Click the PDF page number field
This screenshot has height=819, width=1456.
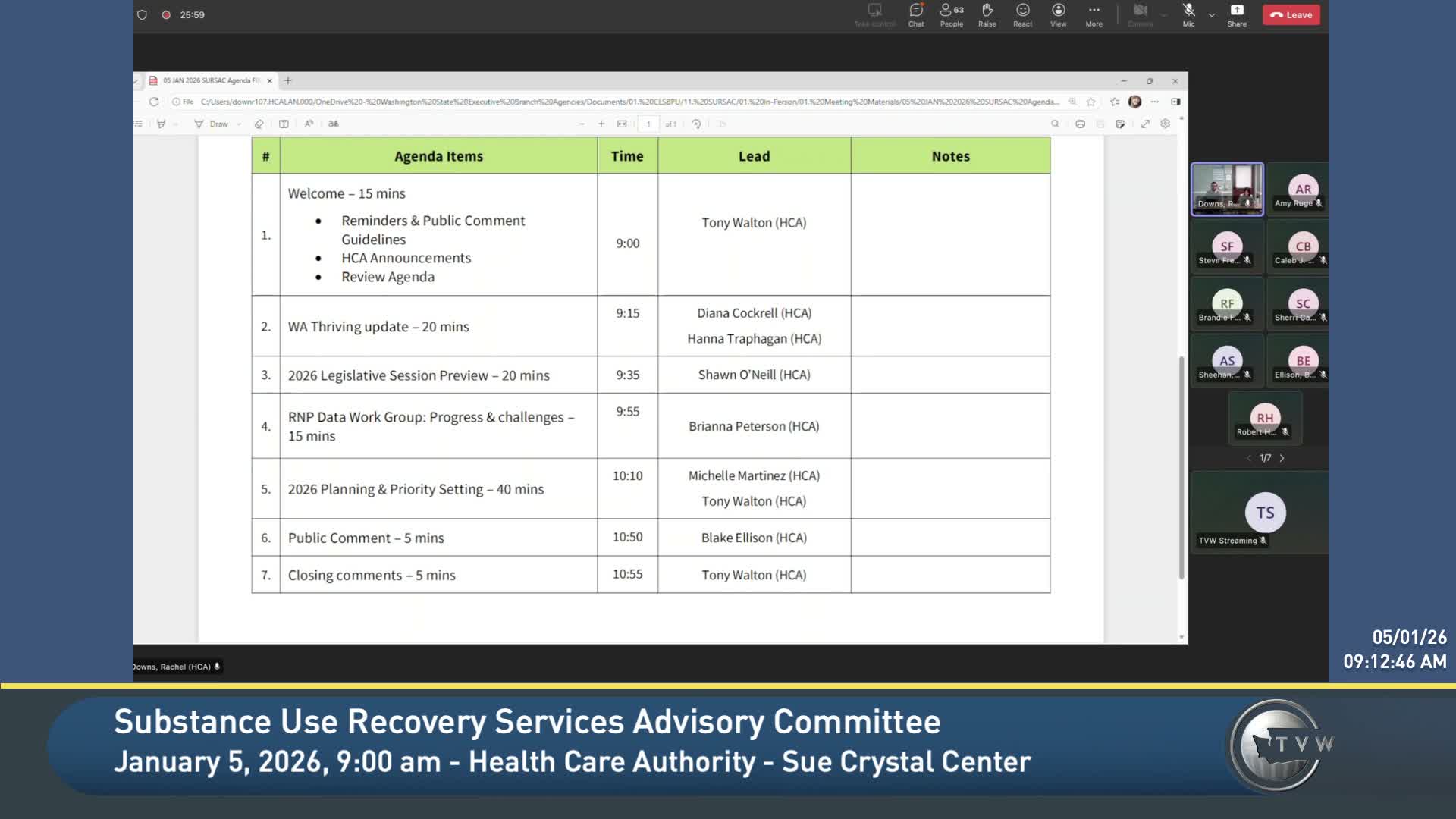(648, 124)
